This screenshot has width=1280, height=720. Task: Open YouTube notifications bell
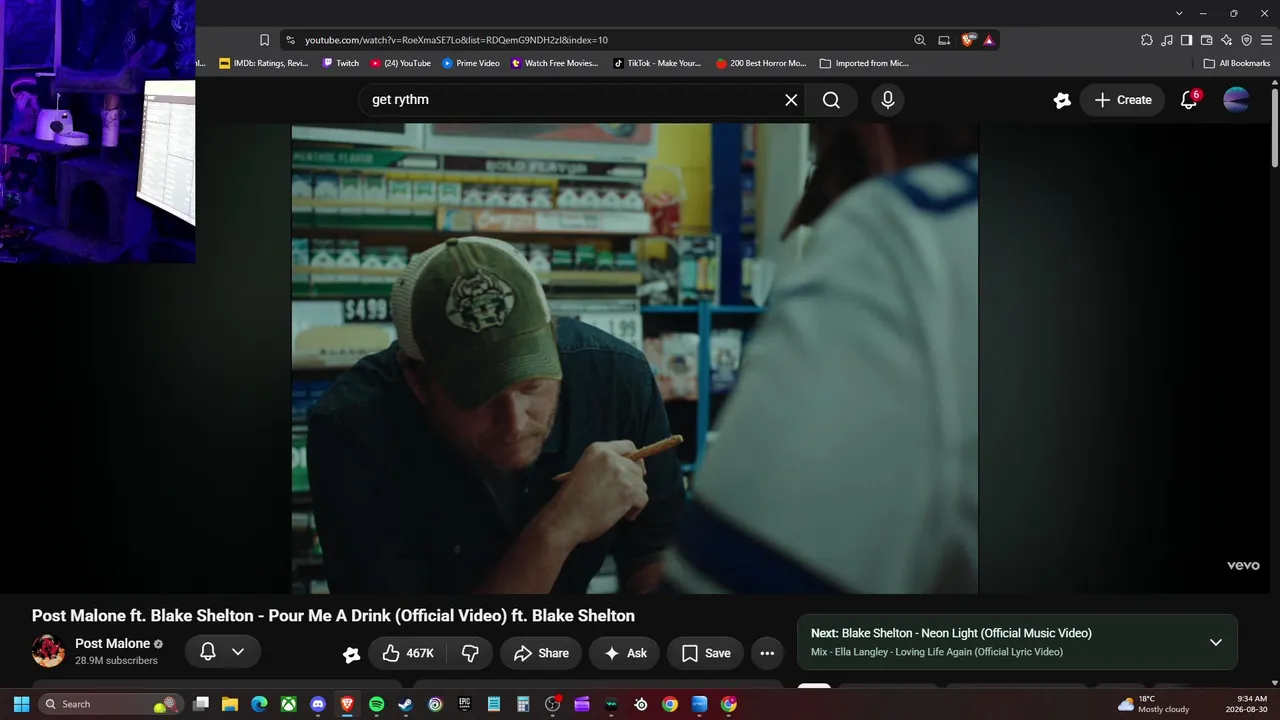1189,100
